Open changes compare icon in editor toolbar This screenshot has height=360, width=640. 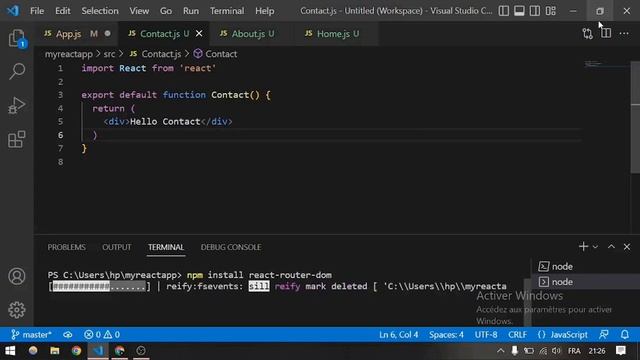(x=587, y=33)
